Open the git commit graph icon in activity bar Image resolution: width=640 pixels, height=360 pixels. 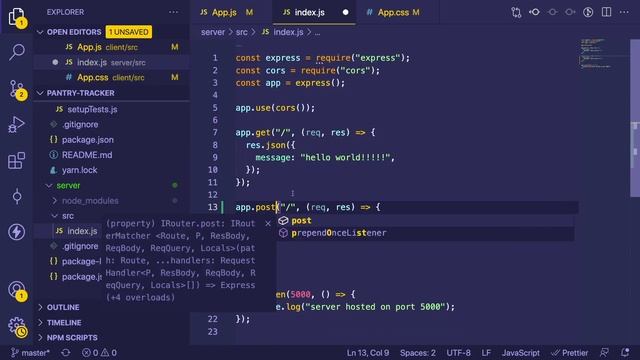[17, 196]
